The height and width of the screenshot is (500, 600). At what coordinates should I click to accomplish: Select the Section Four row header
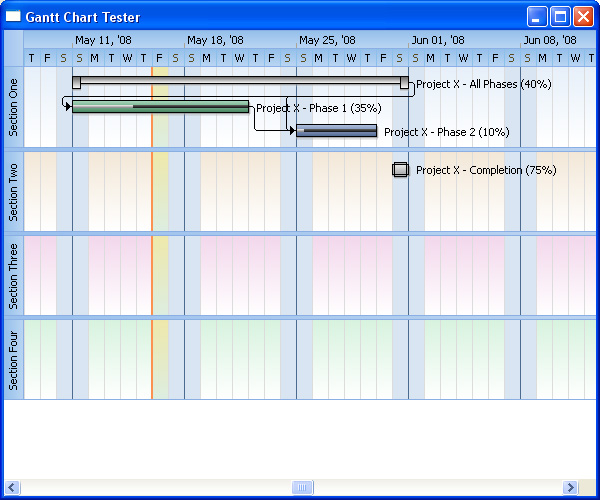(x=14, y=360)
